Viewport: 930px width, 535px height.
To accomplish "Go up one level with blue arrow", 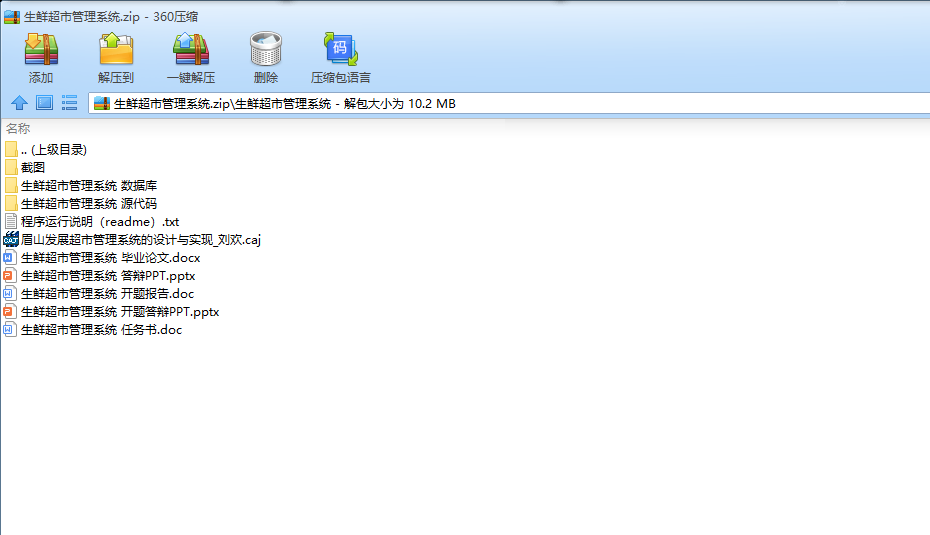I will (x=20, y=103).
